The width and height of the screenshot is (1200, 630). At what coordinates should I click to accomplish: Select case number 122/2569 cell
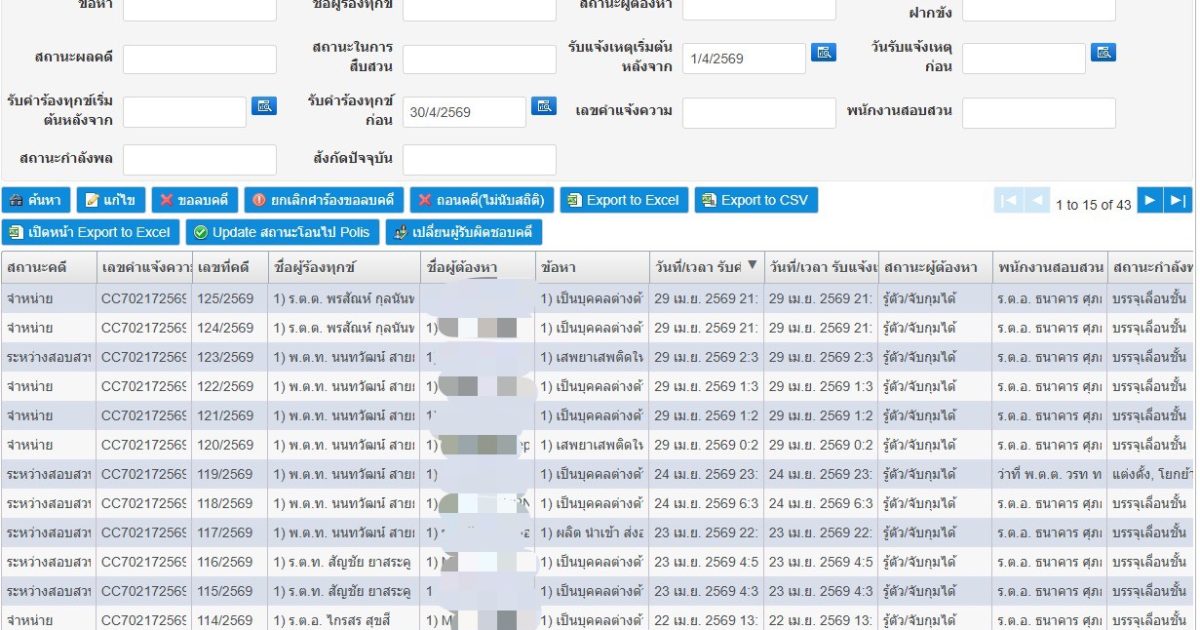[x=230, y=386]
